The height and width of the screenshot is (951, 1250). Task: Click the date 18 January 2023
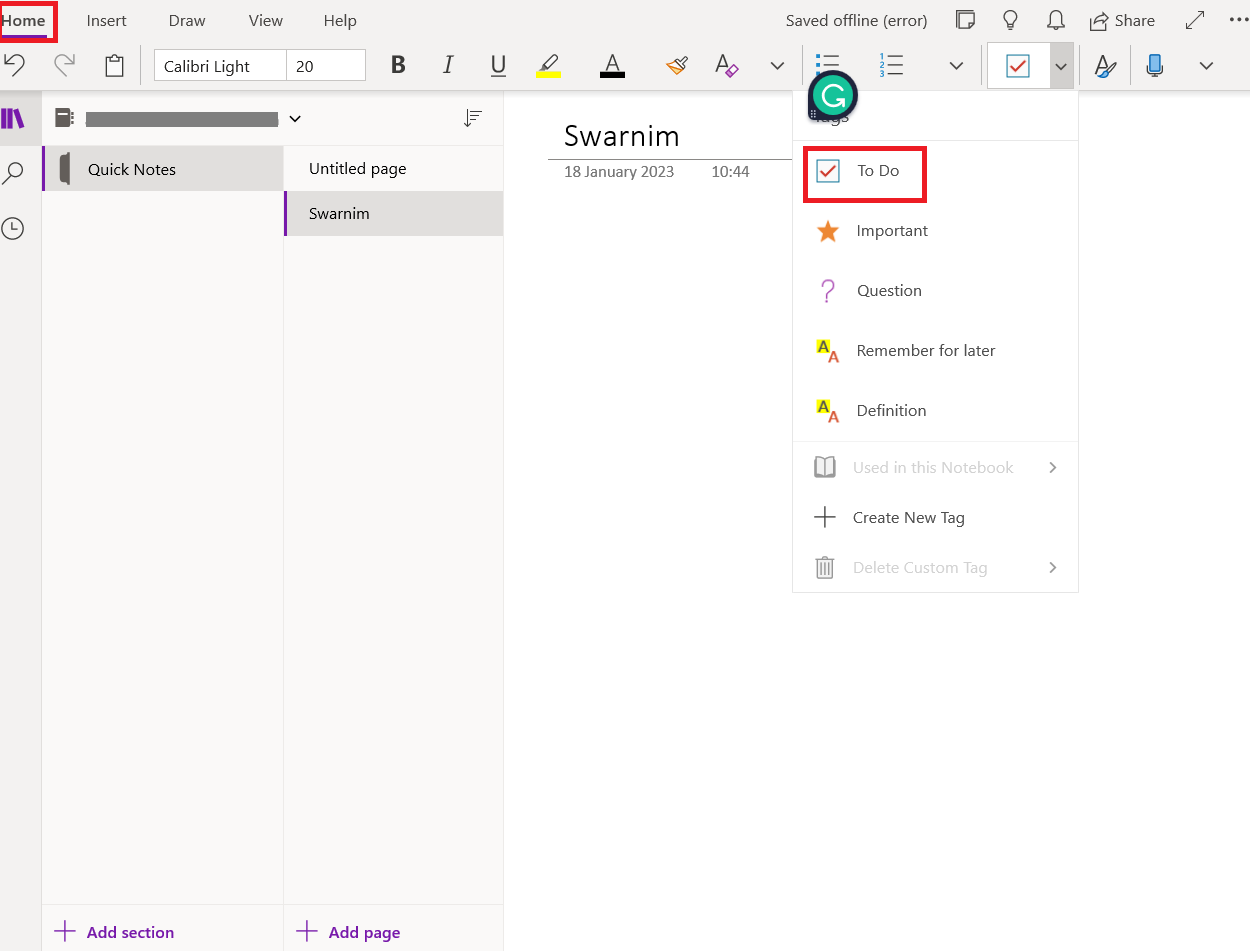click(x=619, y=172)
